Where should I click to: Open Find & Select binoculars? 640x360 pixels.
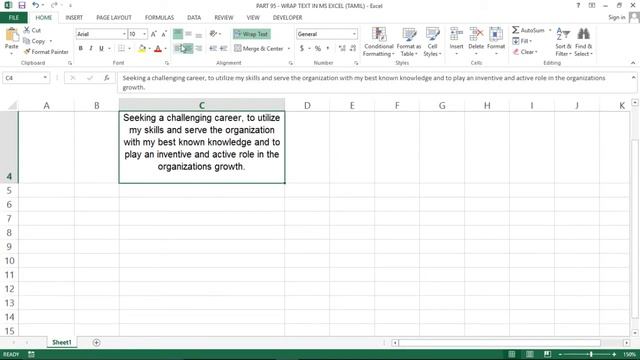(584, 42)
